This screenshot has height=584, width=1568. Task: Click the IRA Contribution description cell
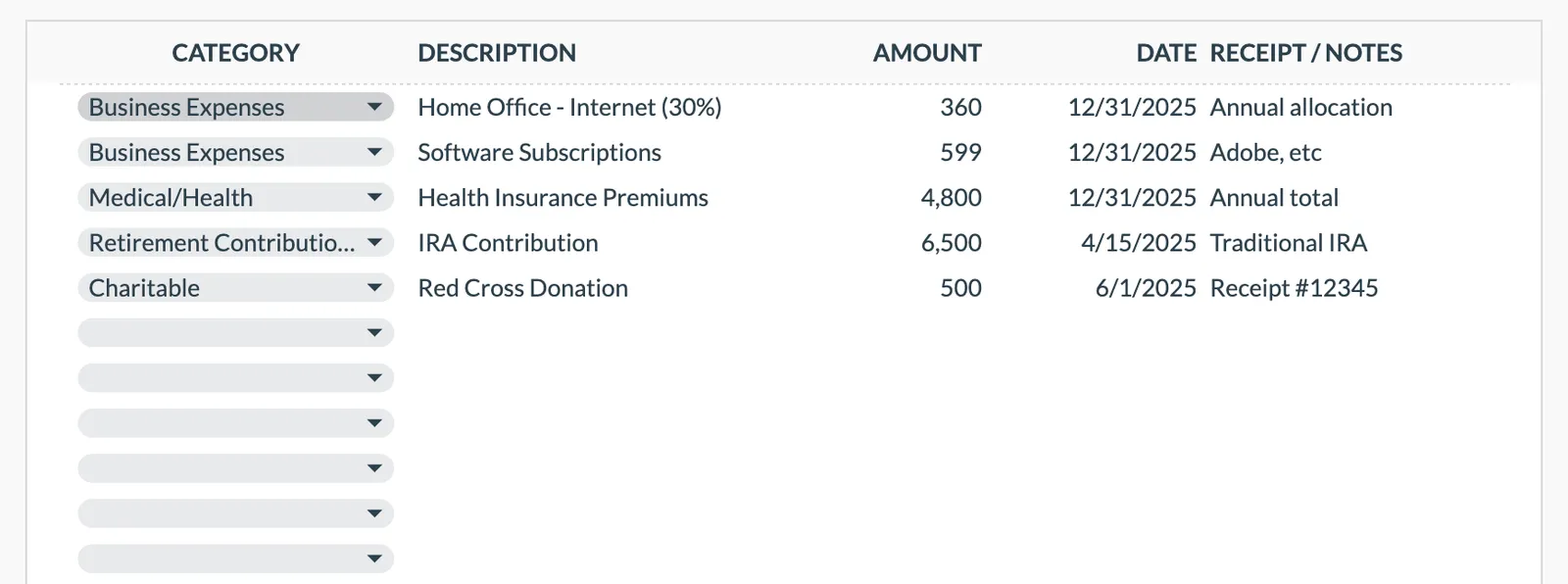pos(508,242)
